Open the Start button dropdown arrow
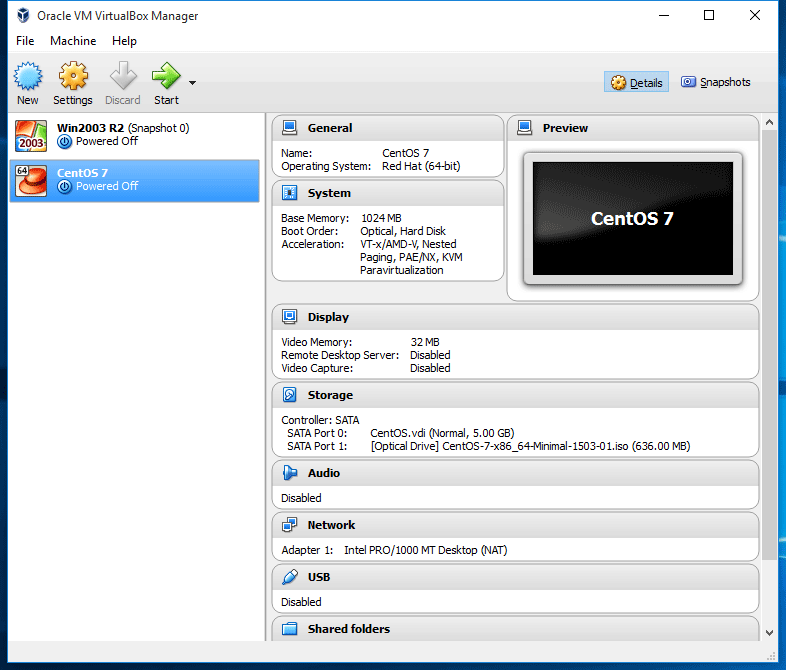 [192, 83]
